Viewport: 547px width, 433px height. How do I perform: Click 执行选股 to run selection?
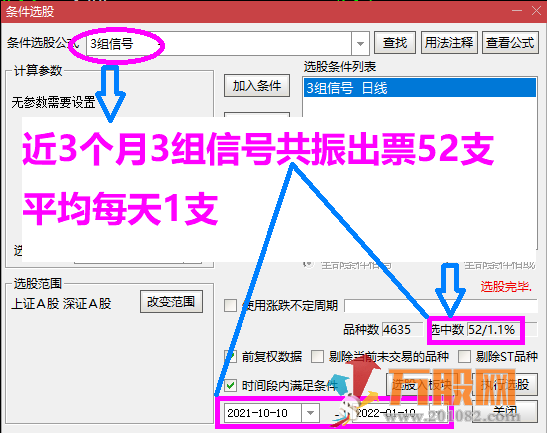coord(505,385)
